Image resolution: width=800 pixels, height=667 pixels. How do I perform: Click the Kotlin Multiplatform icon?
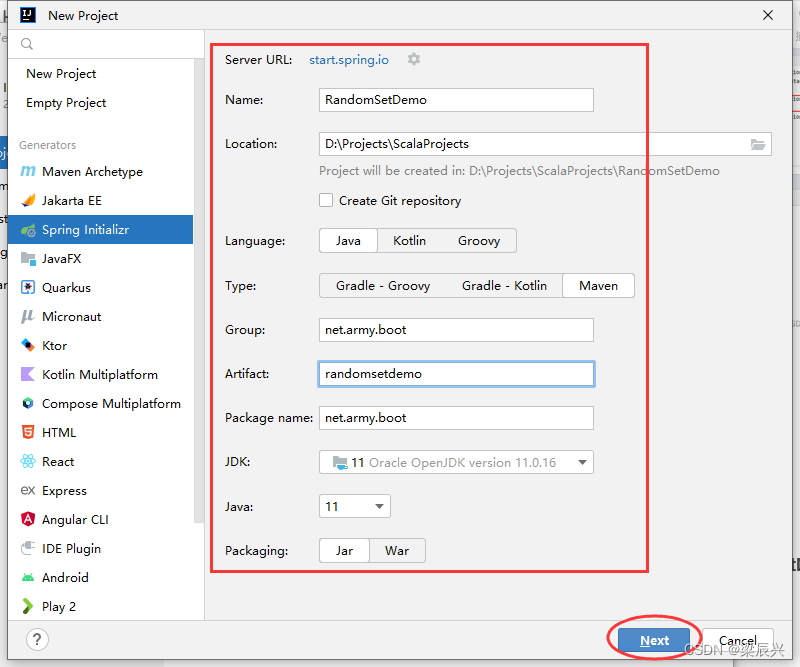coord(28,375)
